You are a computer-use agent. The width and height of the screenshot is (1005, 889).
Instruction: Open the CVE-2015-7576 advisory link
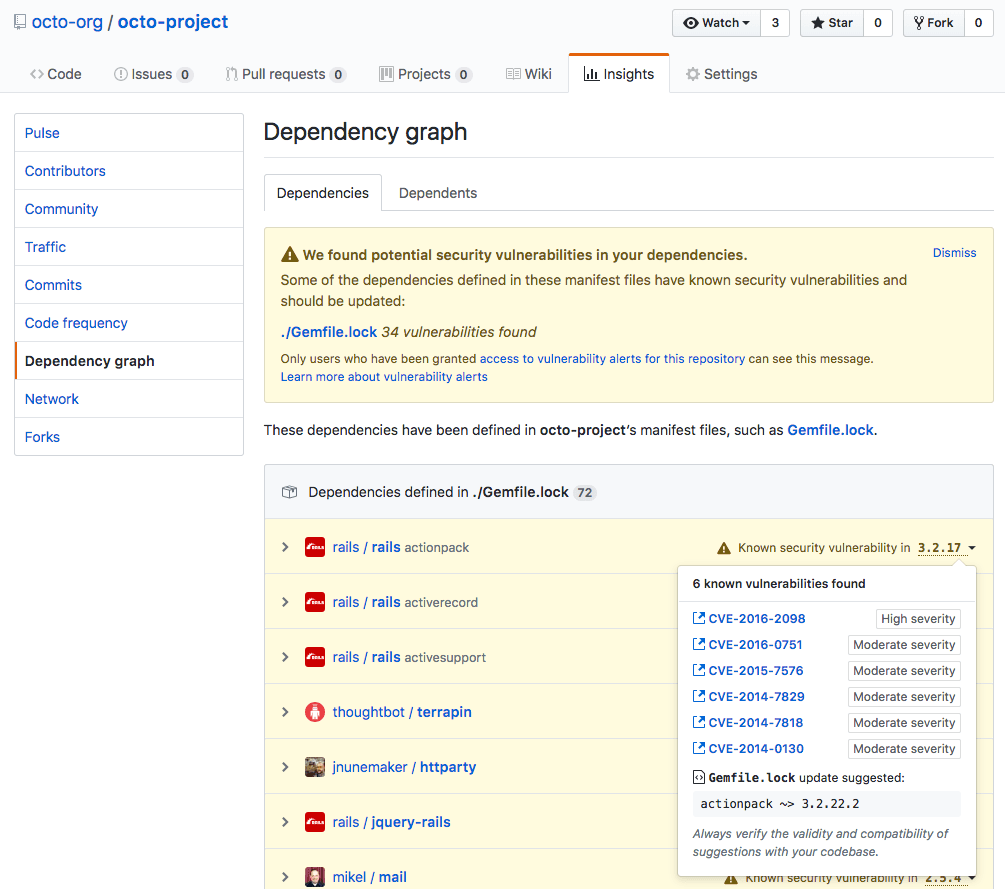(x=755, y=670)
